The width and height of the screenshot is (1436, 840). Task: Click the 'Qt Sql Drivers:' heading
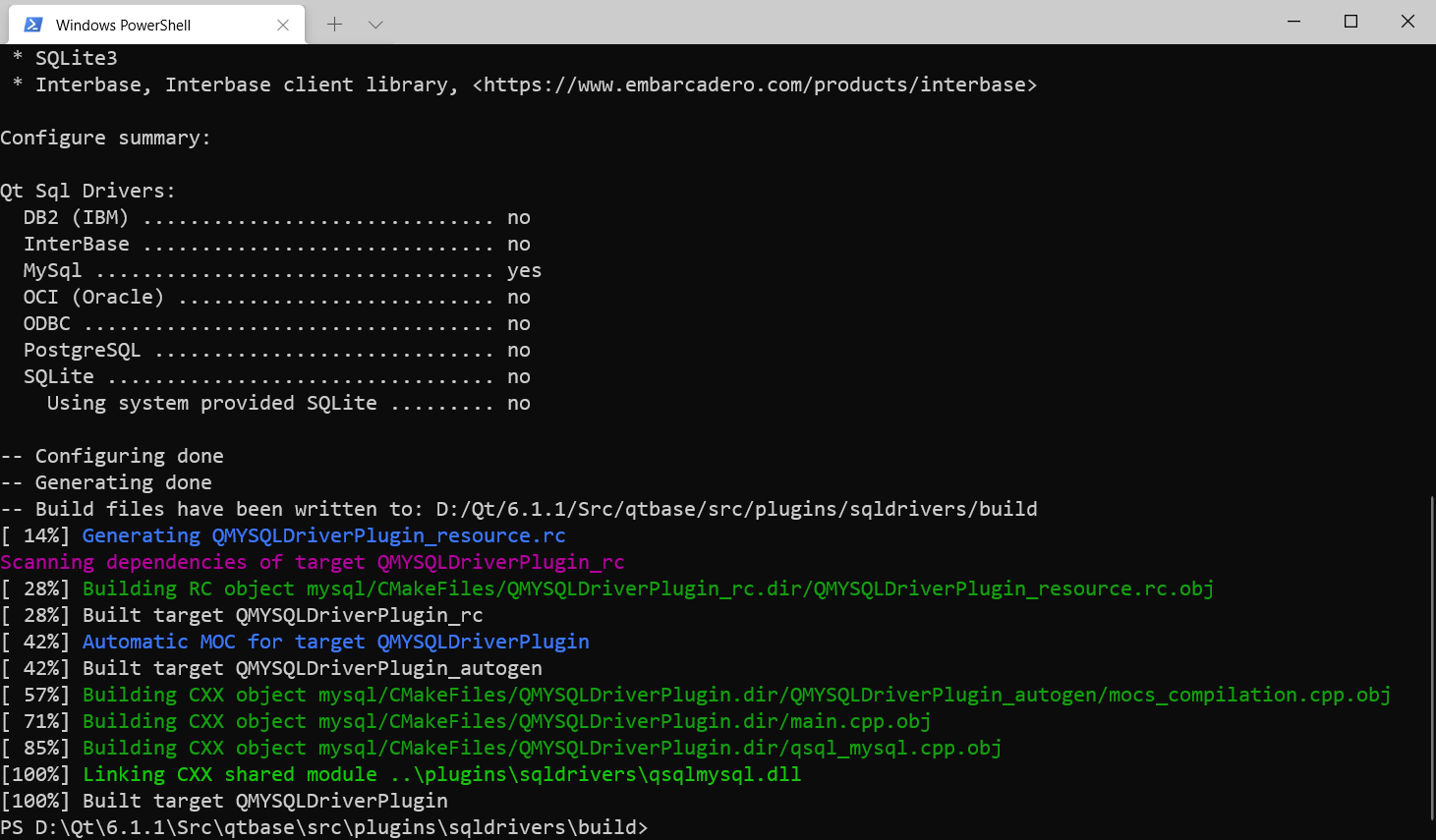[x=87, y=191]
